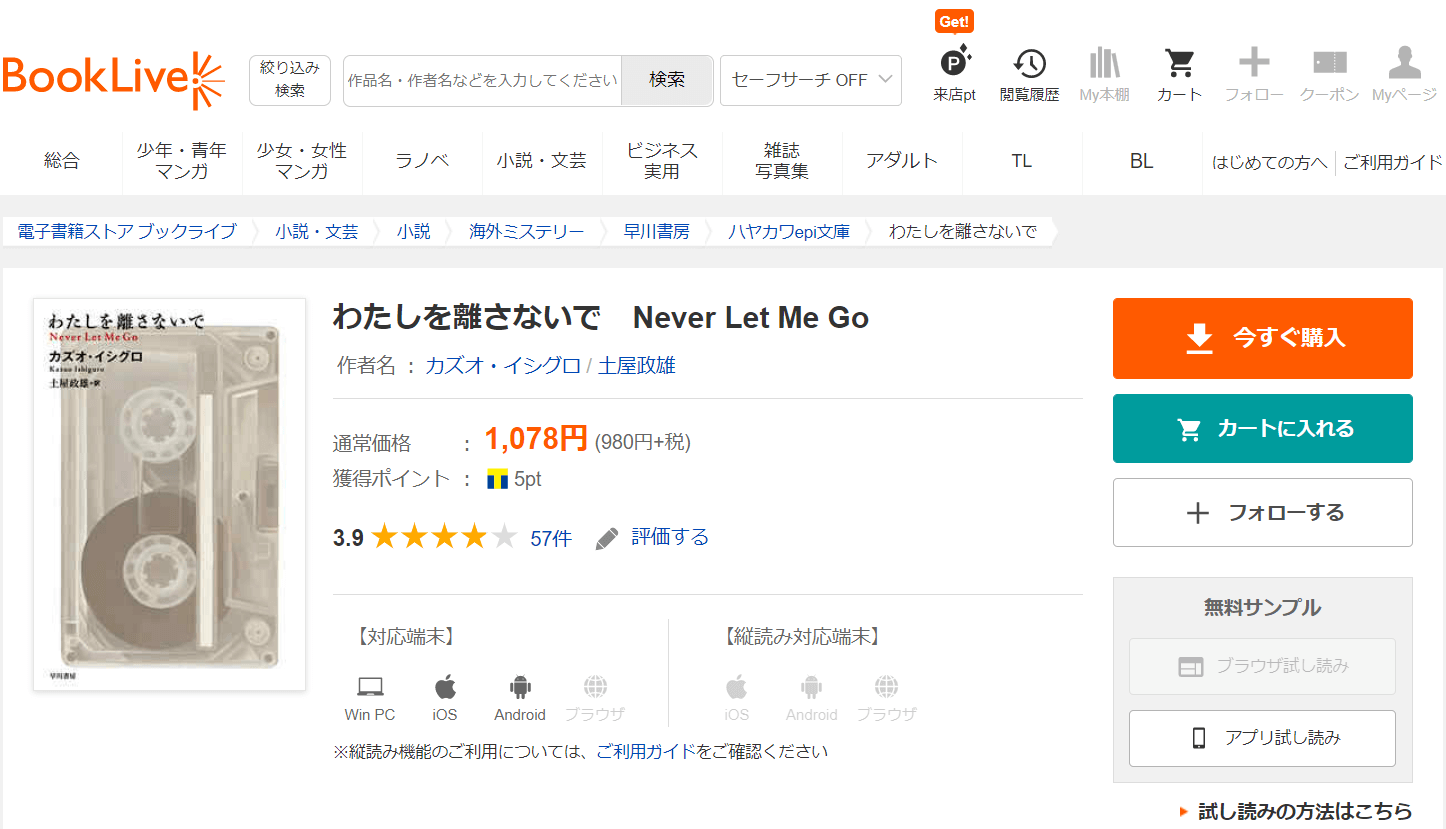The image size is (1446, 829).
Task: Select the 小説・文芸 category tab
Action: click(542, 161)
